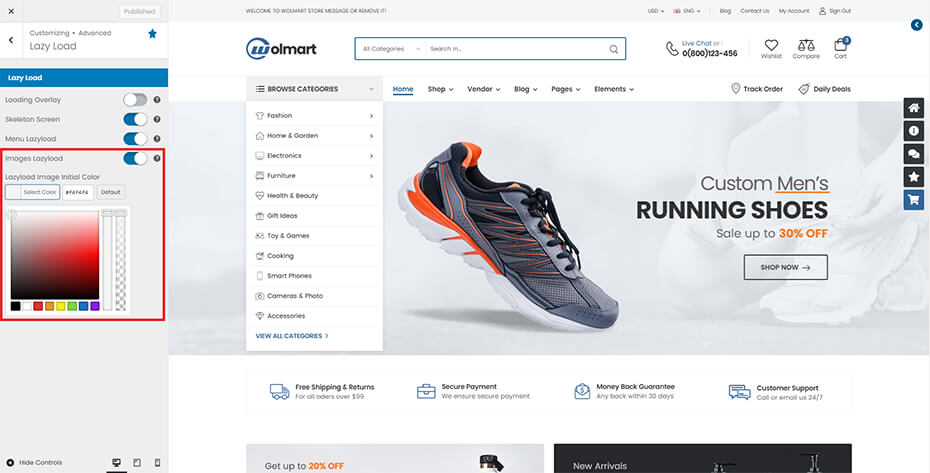This screenshot has width=930, height=473.
Task: Click the search magnifier icon
Action: (613, 49)
